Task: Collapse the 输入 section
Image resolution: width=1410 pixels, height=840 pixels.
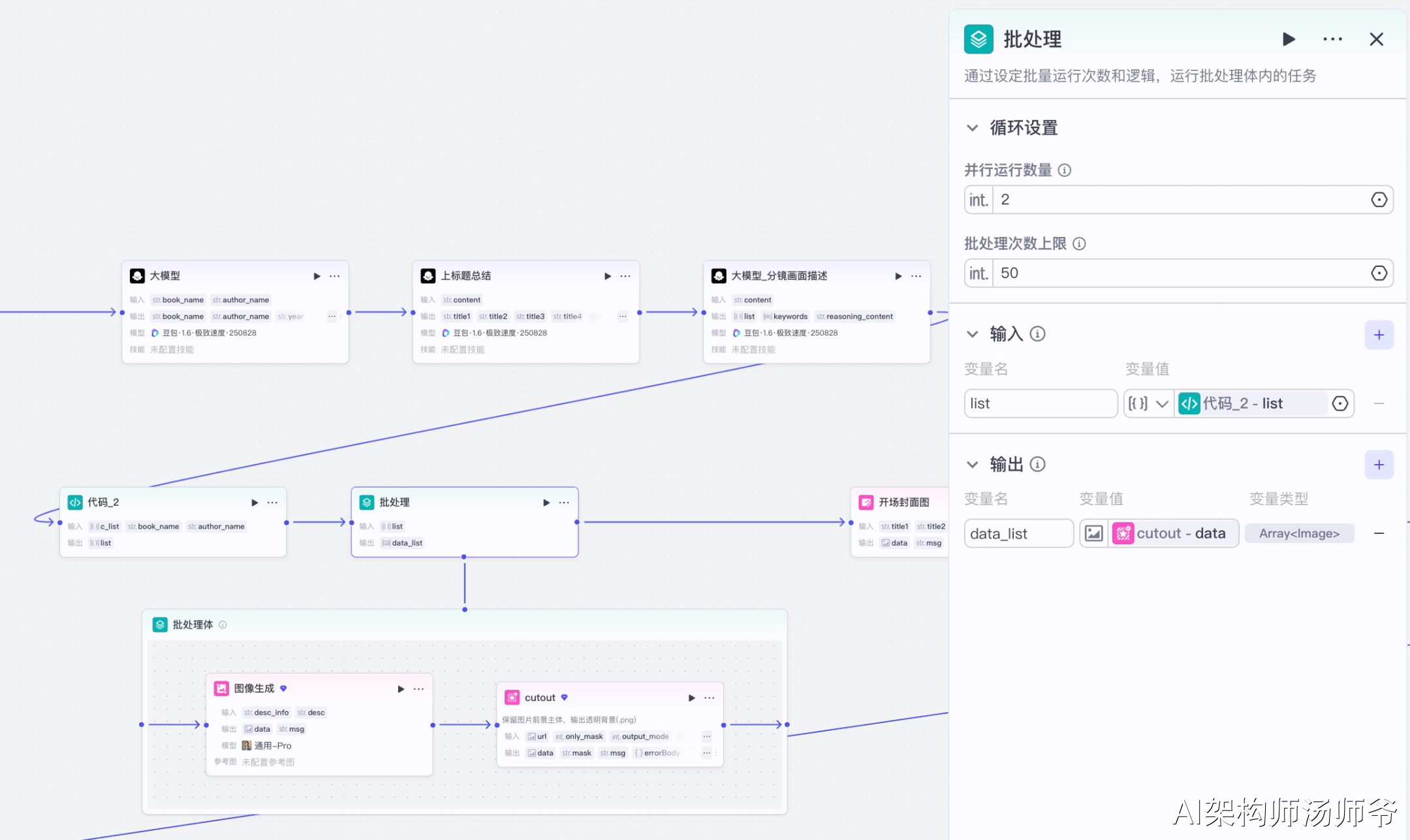Action: tap(973, 334)
